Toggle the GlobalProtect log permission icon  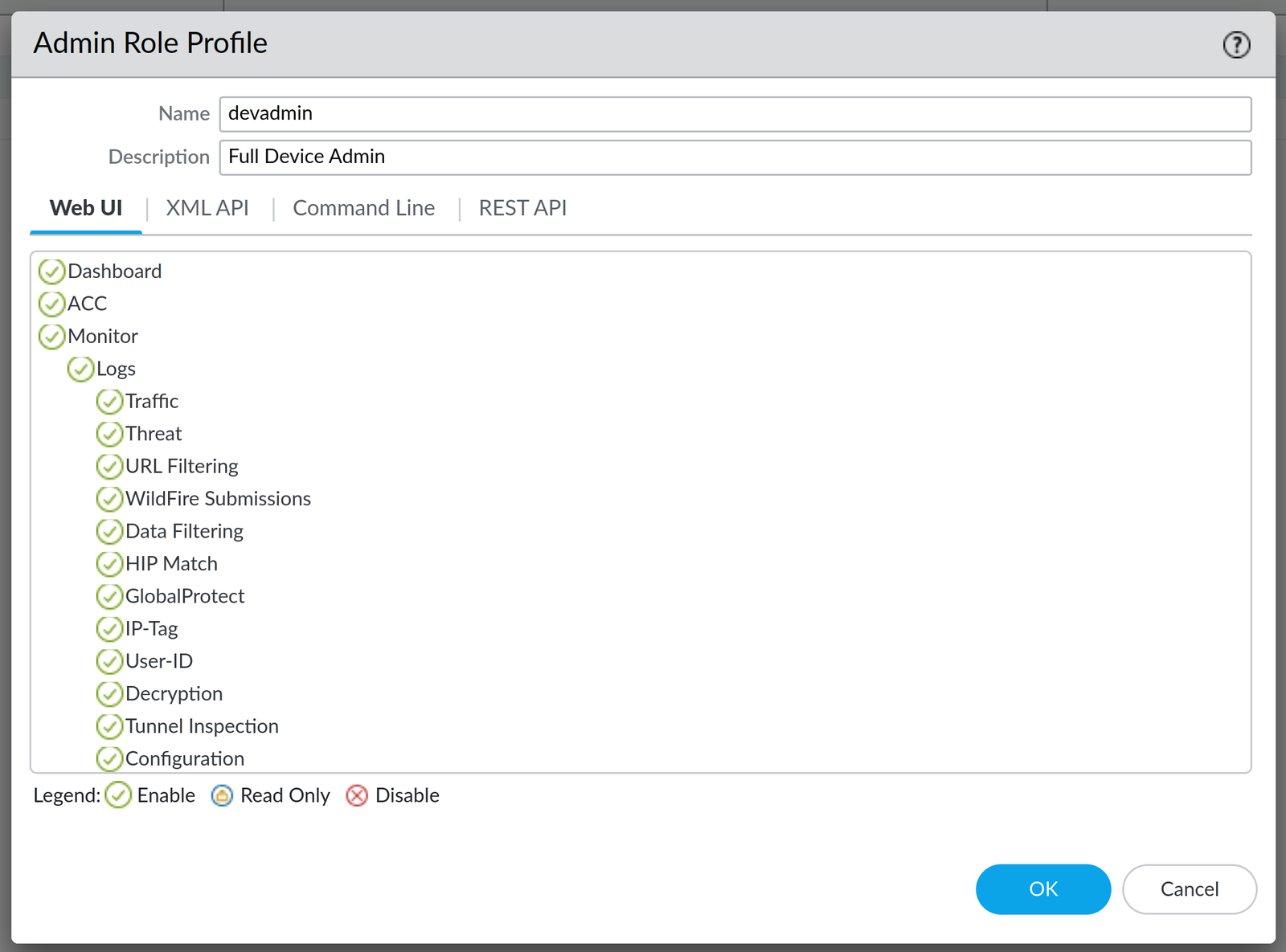click(x=110, y=596)
